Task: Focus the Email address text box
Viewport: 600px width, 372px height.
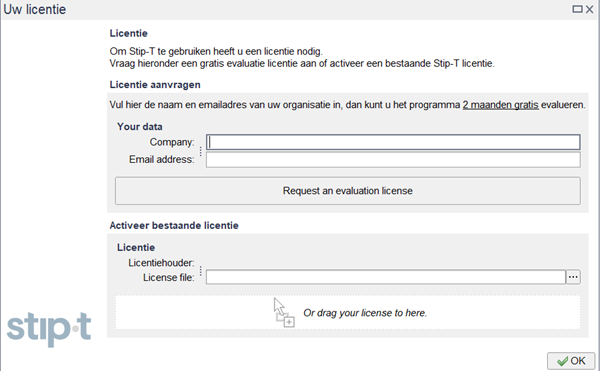Action: point(393,160)
